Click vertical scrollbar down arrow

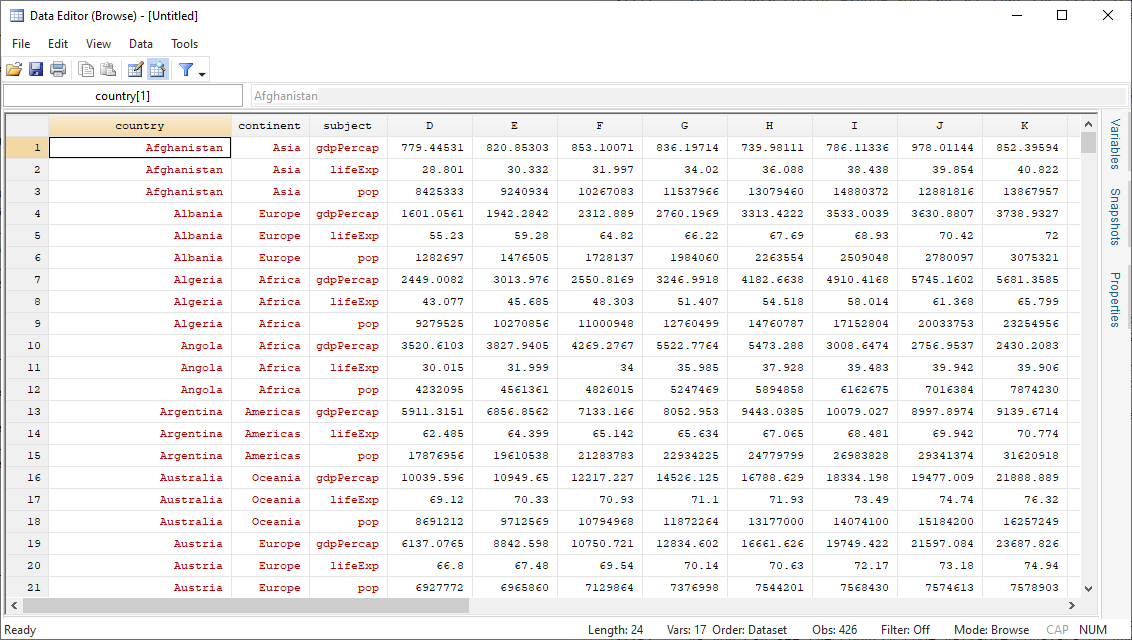pyautogui.click(x=1089, y=589)
